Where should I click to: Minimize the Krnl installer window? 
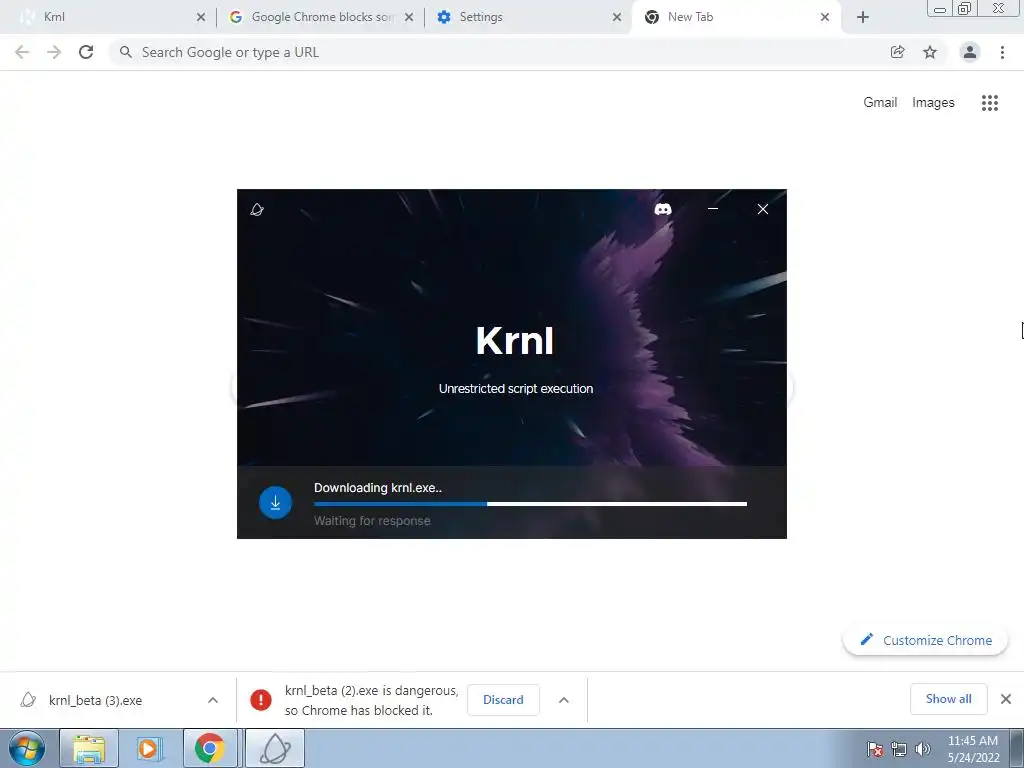pyautogui.click(x=712, y=209)
